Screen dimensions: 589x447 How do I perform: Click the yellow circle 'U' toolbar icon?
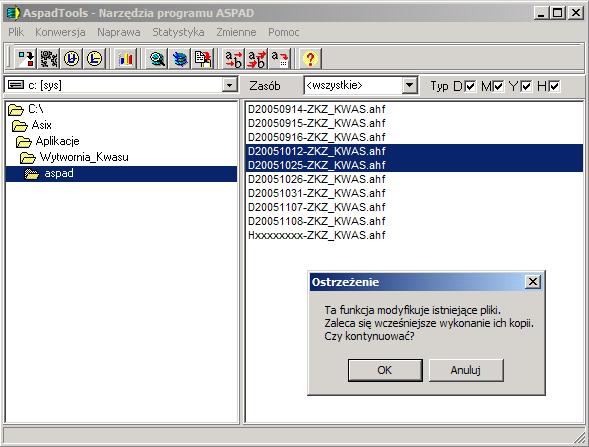[x=71, y=59]
